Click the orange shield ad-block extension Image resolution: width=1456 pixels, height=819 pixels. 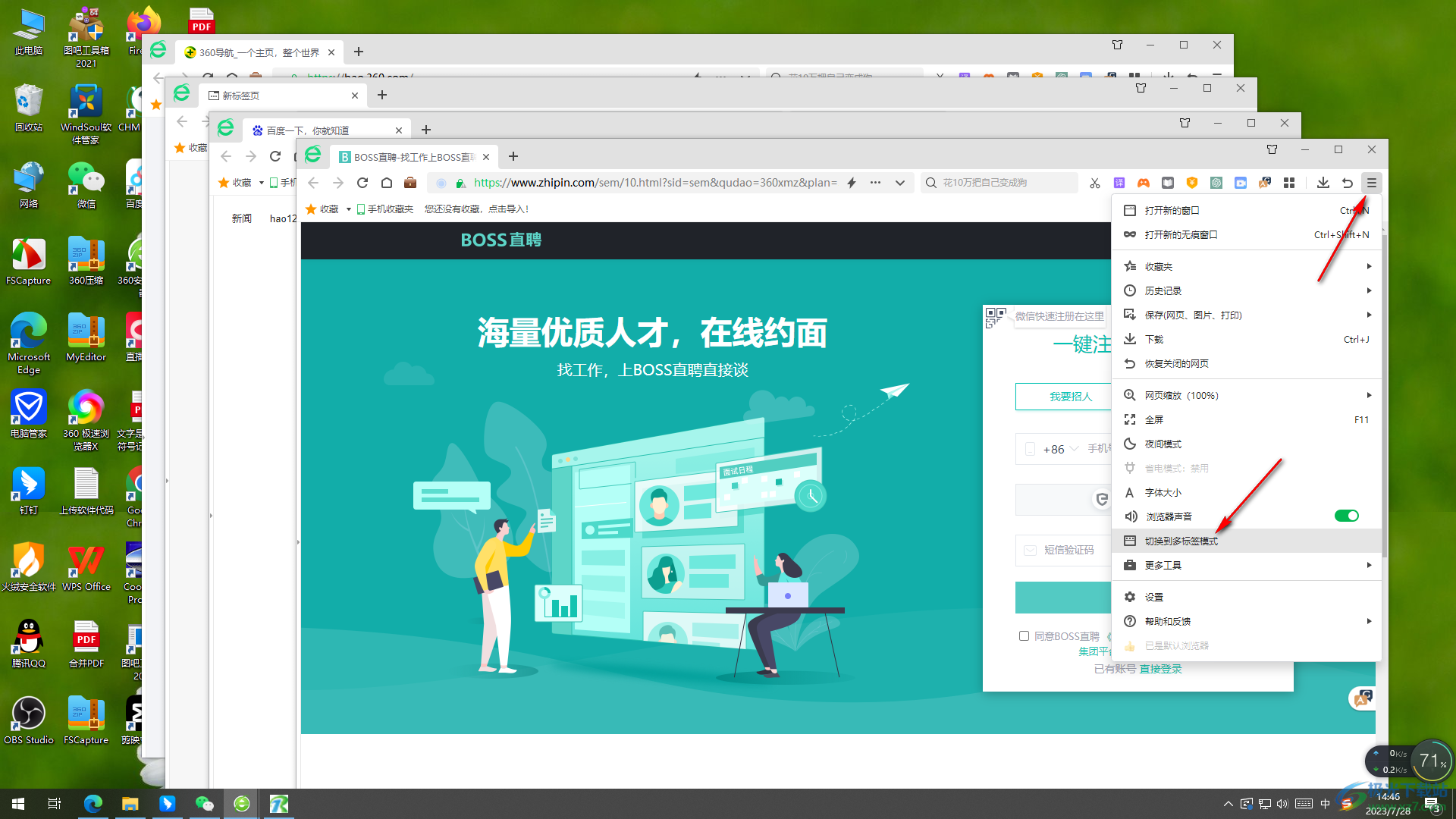coord(1192,183)
